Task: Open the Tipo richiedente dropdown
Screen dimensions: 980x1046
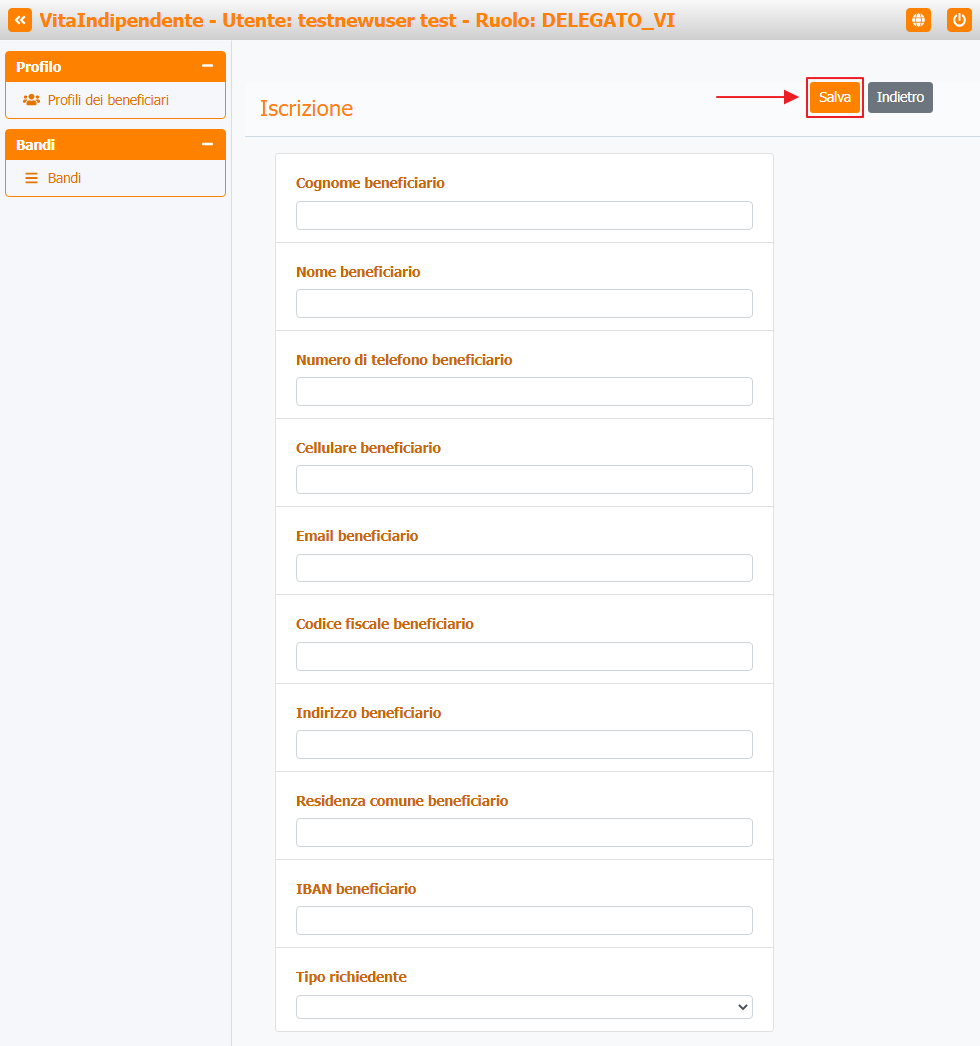Action: (524, 1007)
